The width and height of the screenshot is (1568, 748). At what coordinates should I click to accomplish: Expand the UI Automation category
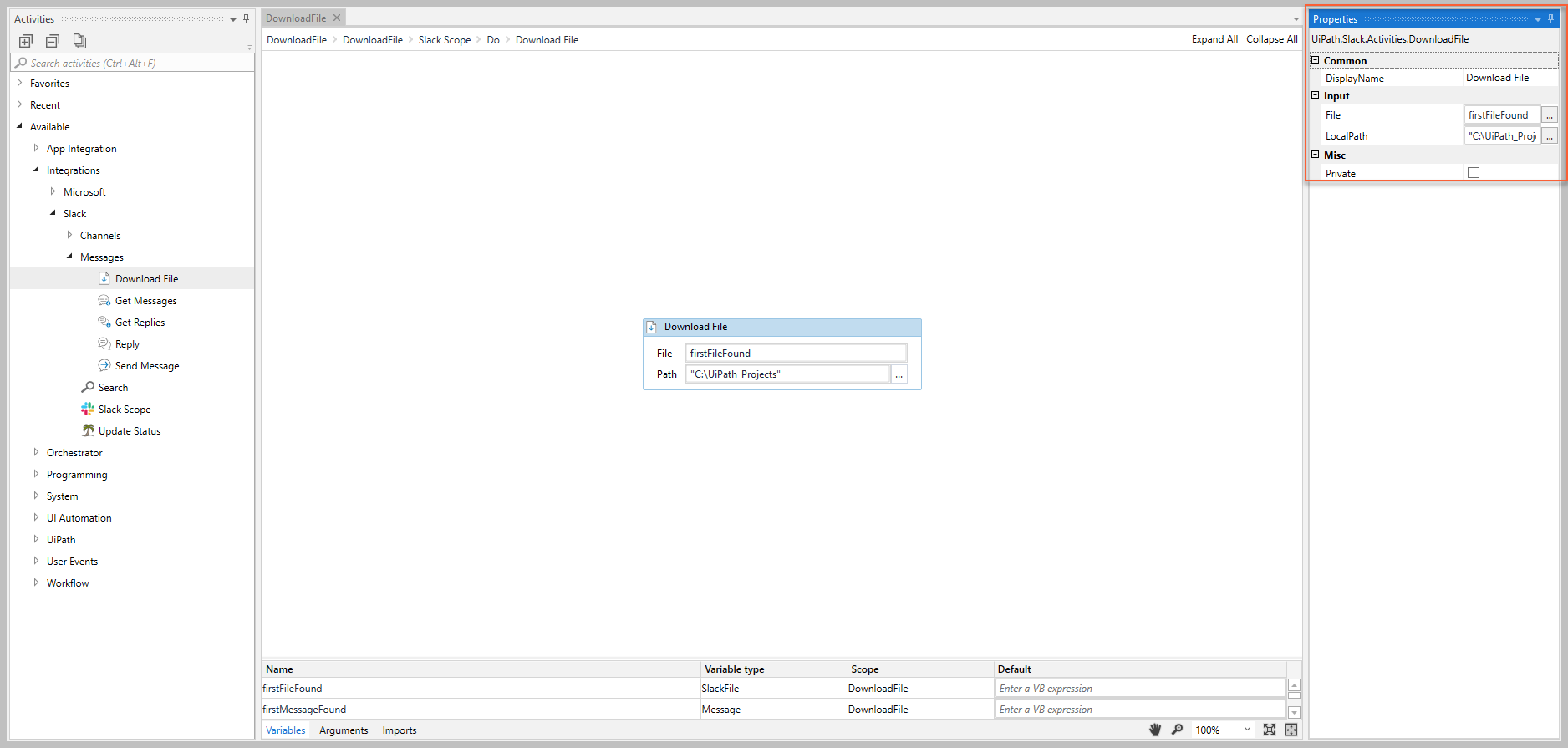(36, 517)
